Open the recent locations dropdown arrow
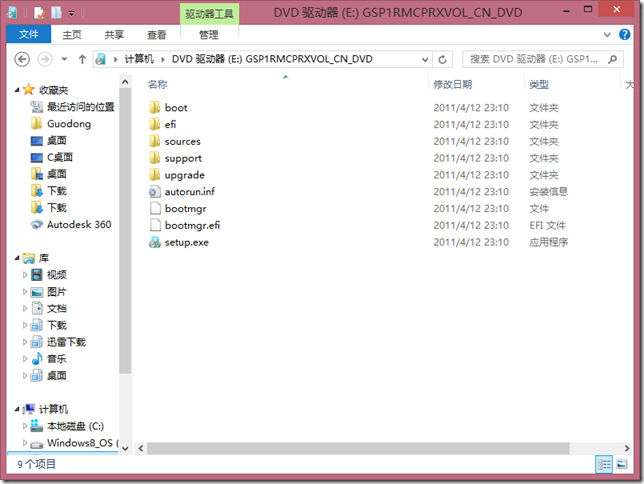 tap(64, 60)
